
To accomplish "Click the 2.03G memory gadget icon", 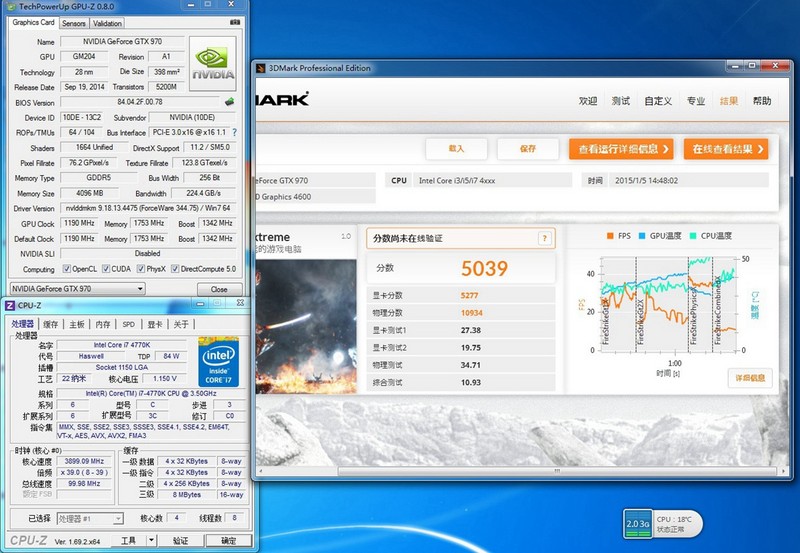I will tap(638, 523).
